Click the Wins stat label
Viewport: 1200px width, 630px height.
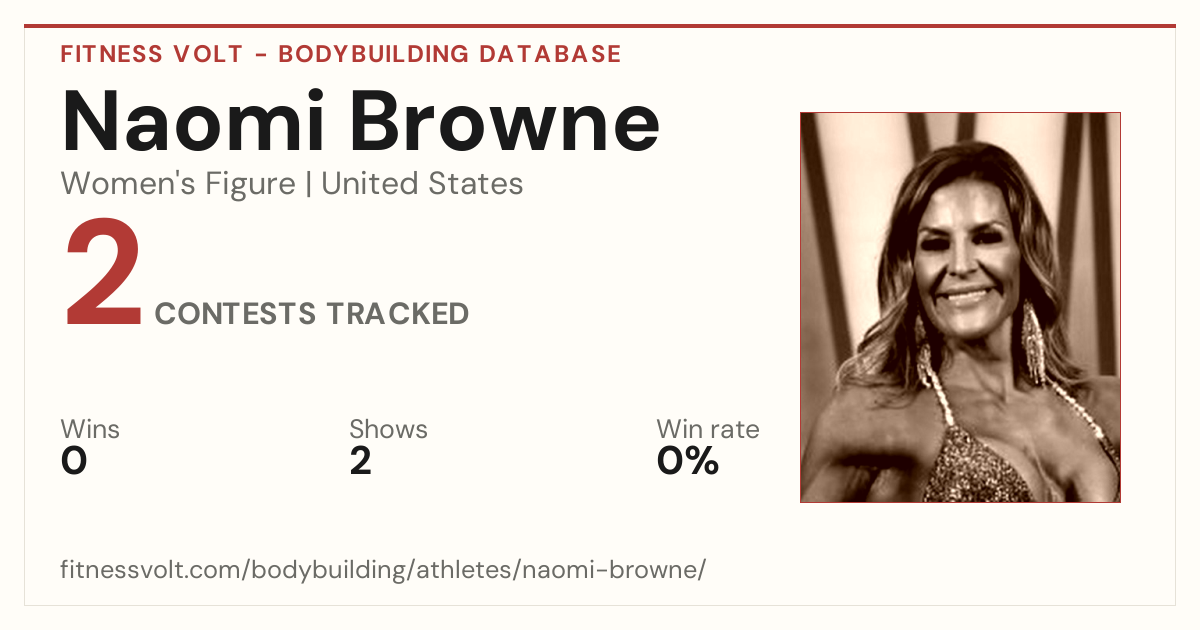pos(90,430)
